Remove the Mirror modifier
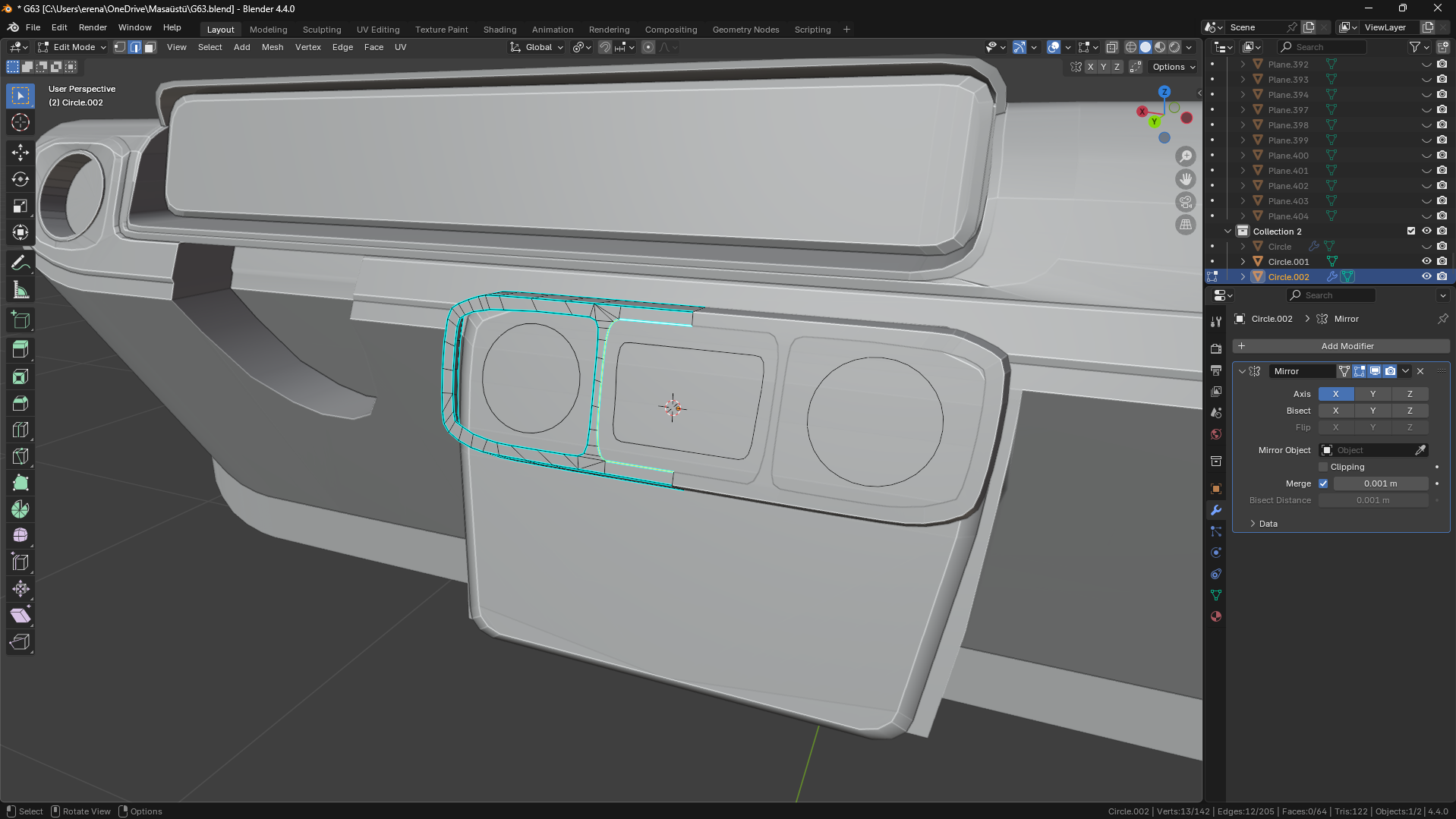Image resolution: width=1456 pixels, height=819 pixels. click(x=1420, y=371)
